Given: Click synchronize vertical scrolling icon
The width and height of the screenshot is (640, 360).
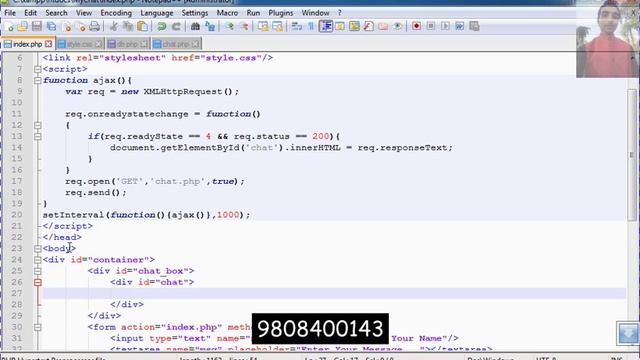Looking at the screenshot, I should tap(263, 27).
